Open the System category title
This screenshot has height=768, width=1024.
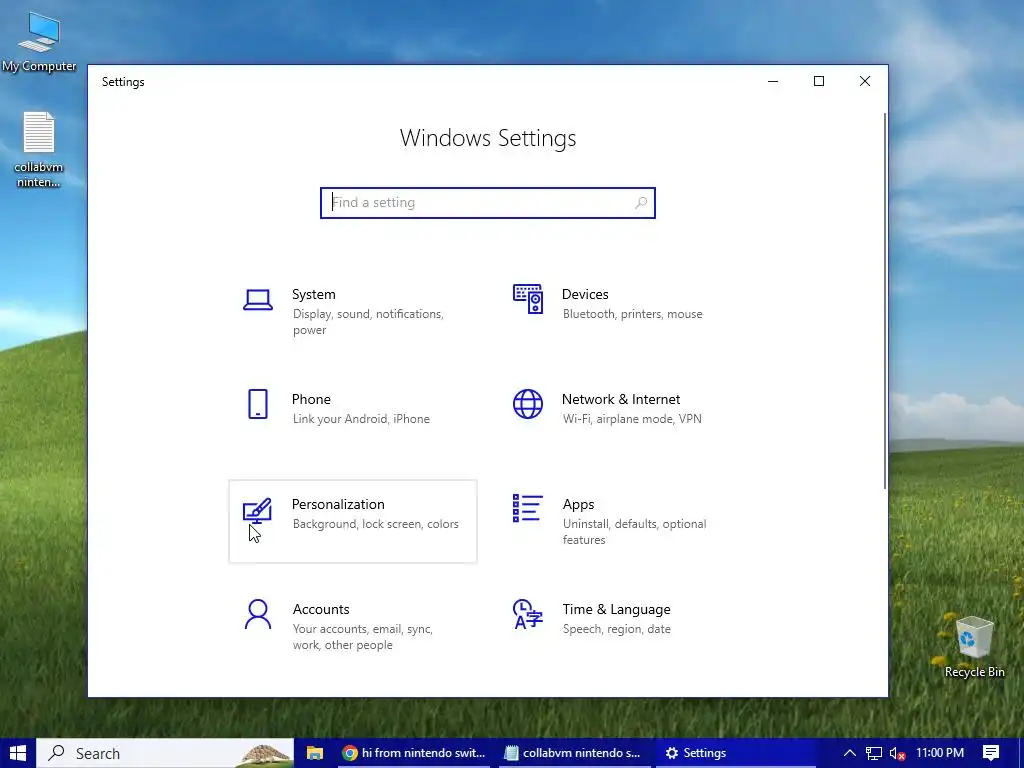point(313,295)
